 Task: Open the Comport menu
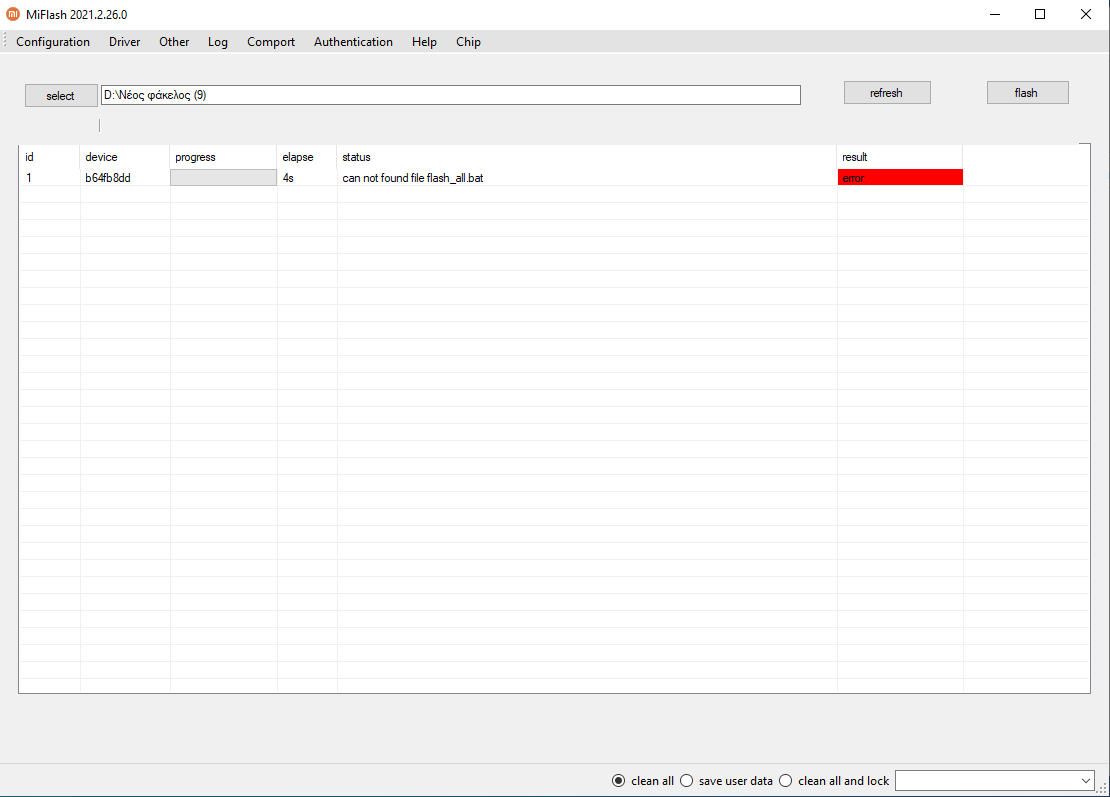tap(271, 42)
